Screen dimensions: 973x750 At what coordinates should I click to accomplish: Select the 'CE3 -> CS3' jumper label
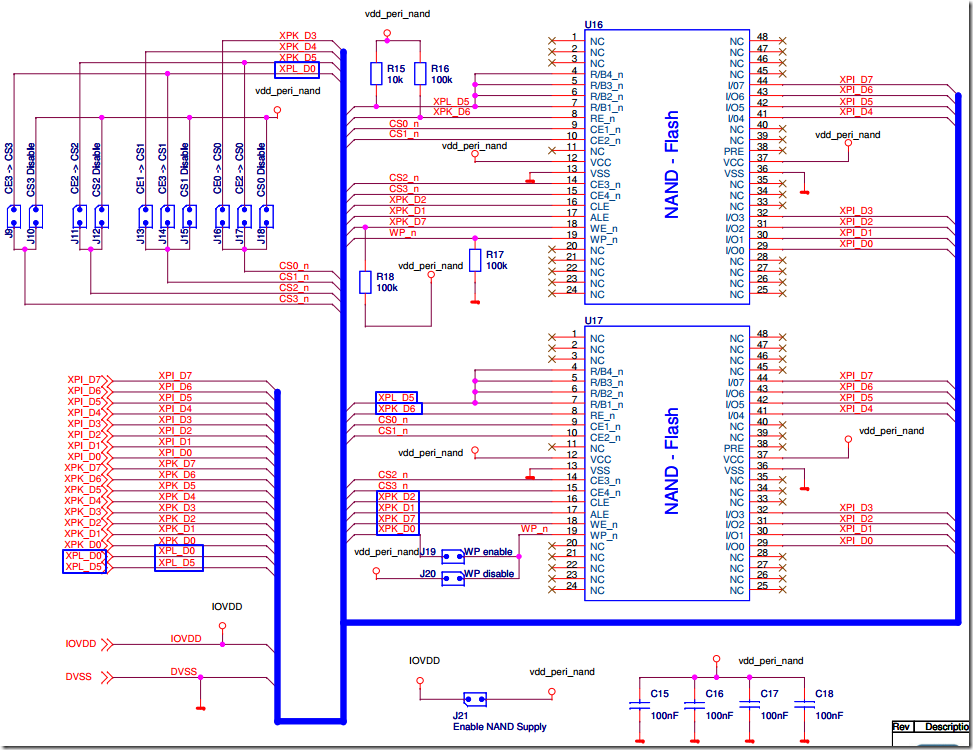pyautogui.click(x=9, y=168)
